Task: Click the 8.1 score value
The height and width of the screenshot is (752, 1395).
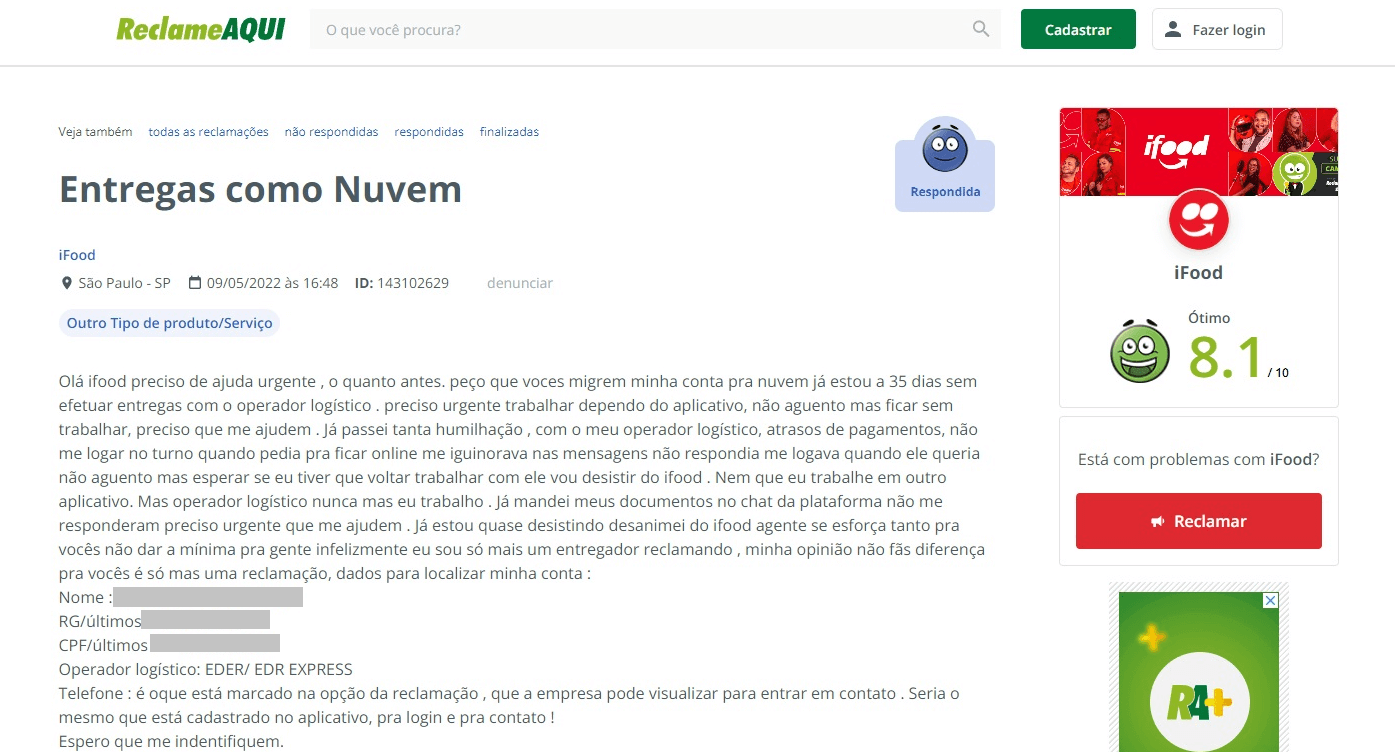Action: click(1226, 357)
